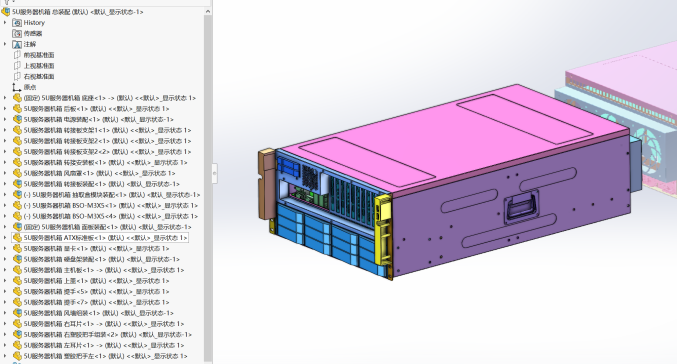Click the part icon of BSO-M3X5<4>
The height and width of the screenshot is (364, 677).
pos(17,216)
